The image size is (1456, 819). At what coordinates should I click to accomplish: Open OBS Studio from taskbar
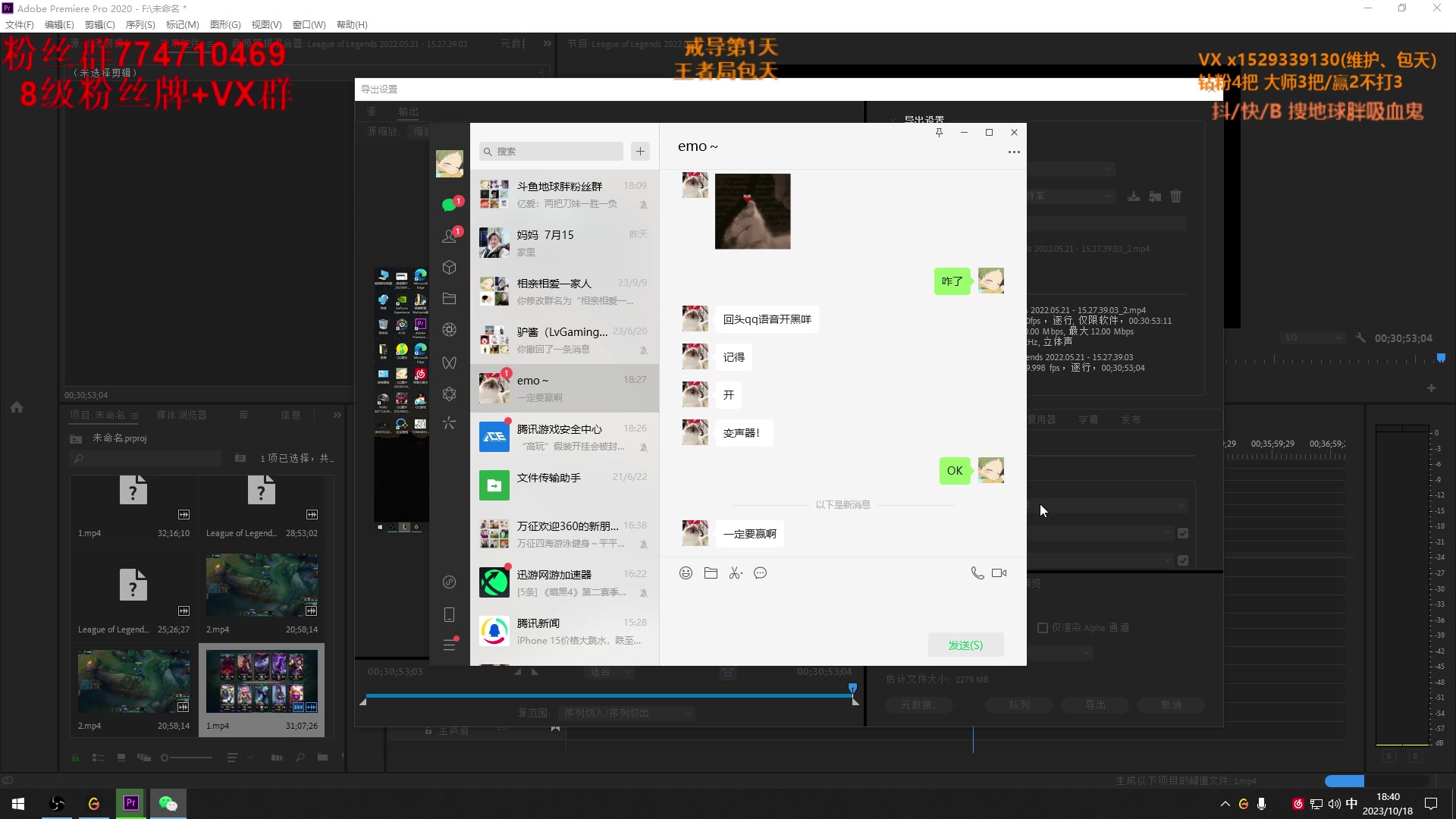tap(57, 804)
